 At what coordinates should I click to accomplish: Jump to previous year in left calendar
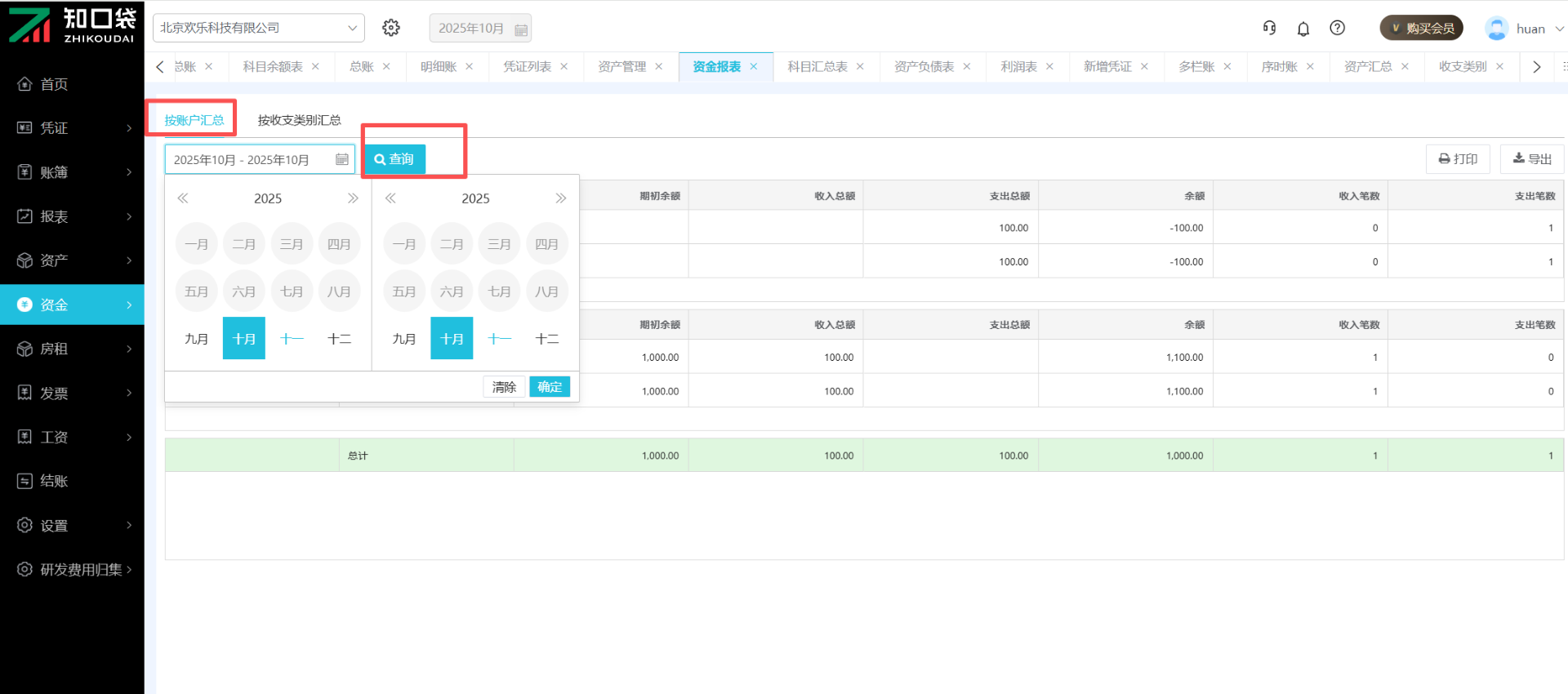pos(183,198)
